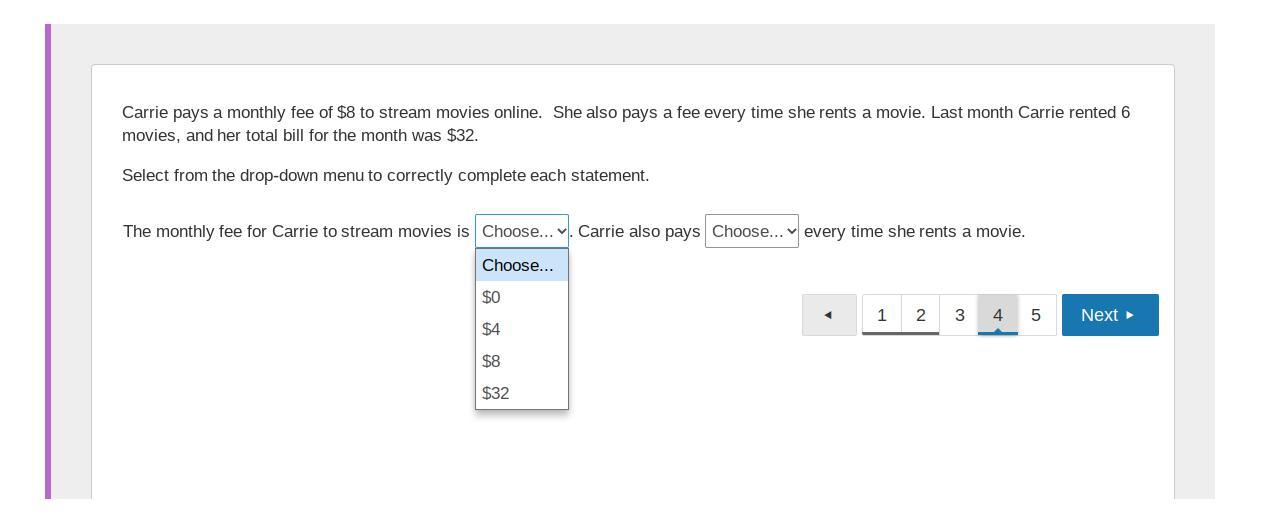This screenshot has width=1281, height=514.
Task: Click the 'Select from the drop-down menu' instruction
Action: [385, 176]
